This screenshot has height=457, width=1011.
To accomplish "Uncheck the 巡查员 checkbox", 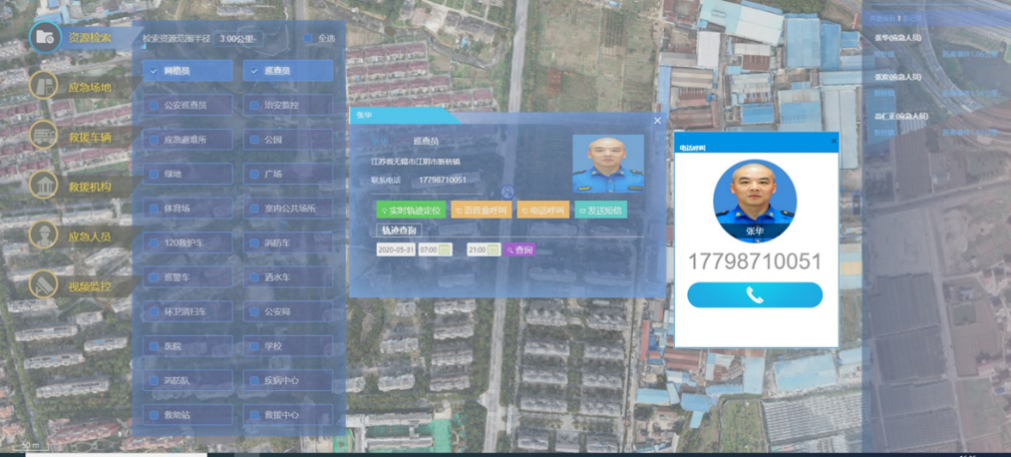I will coord(255,71).
